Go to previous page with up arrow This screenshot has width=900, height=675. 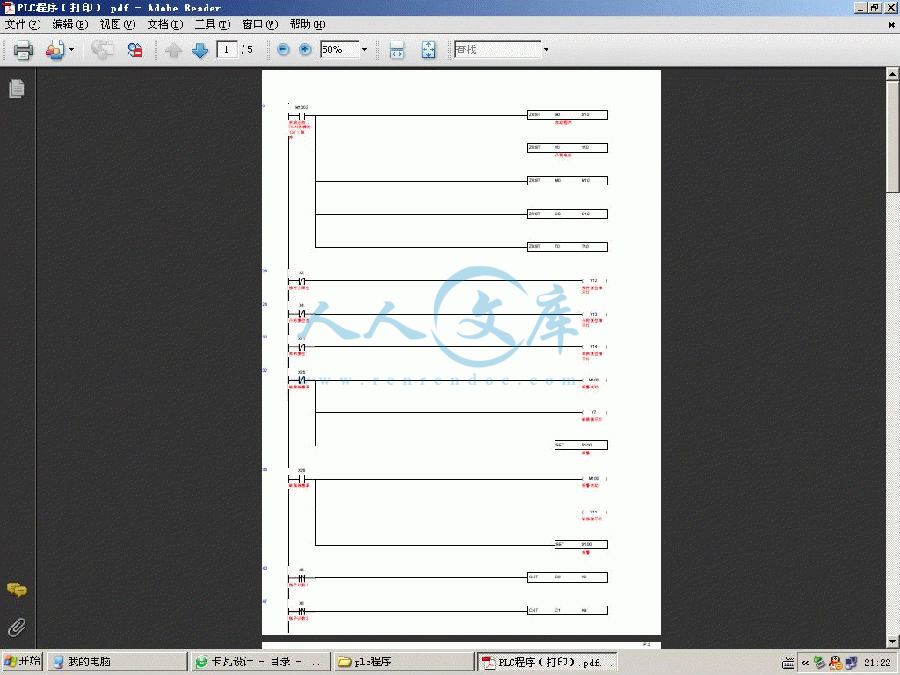173,51
